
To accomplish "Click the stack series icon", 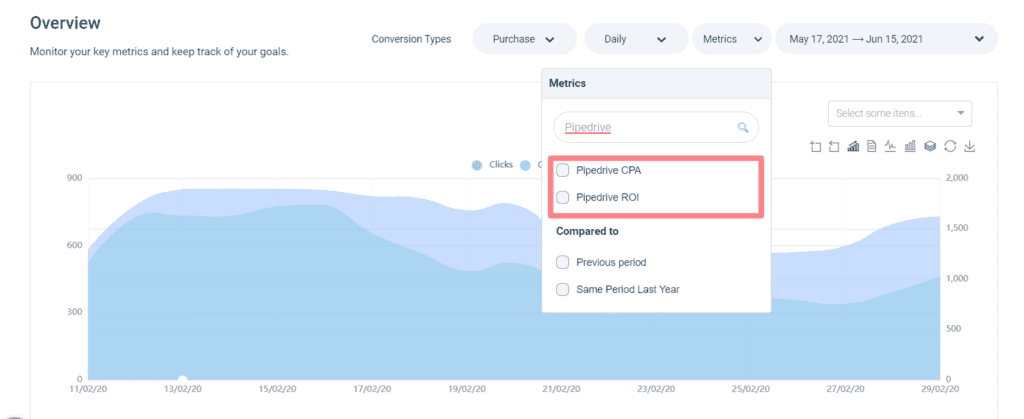I will [929, 147].
